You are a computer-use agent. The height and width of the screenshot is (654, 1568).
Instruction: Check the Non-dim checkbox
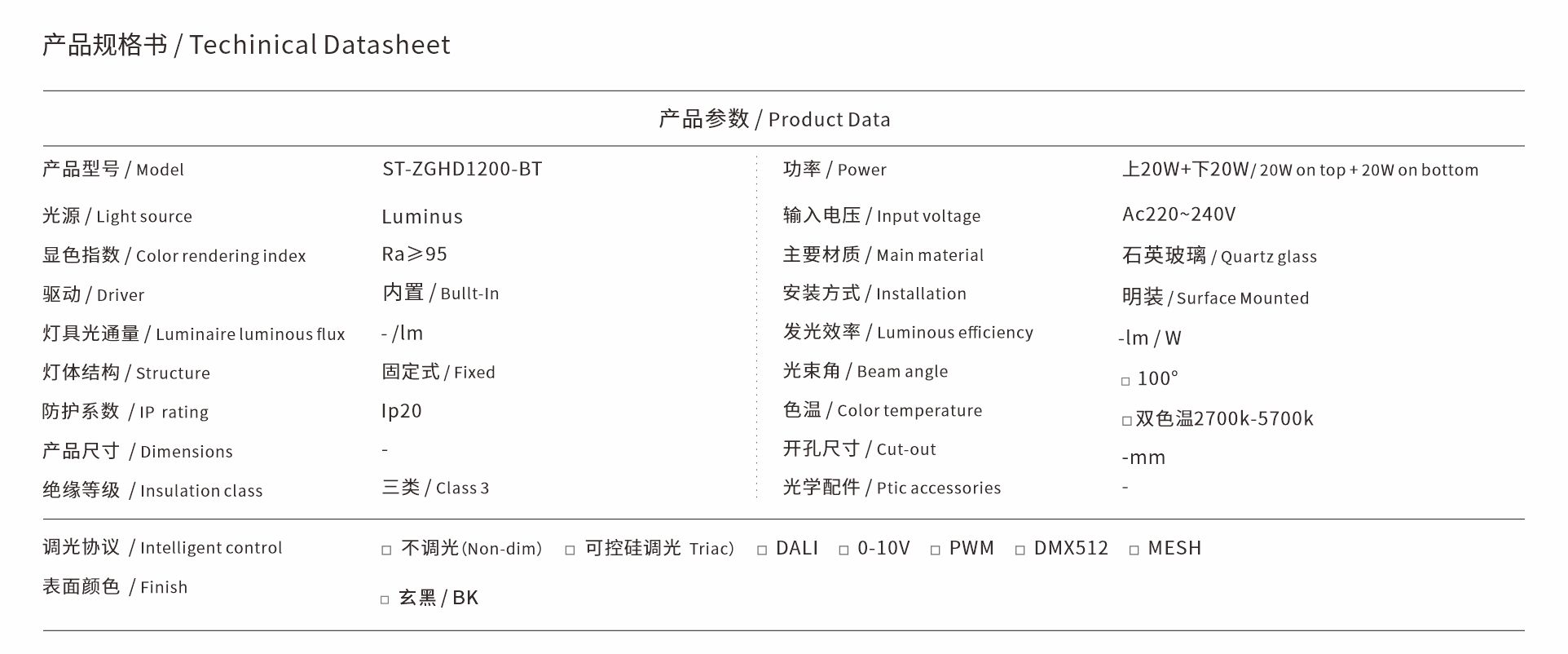(387, 550)
